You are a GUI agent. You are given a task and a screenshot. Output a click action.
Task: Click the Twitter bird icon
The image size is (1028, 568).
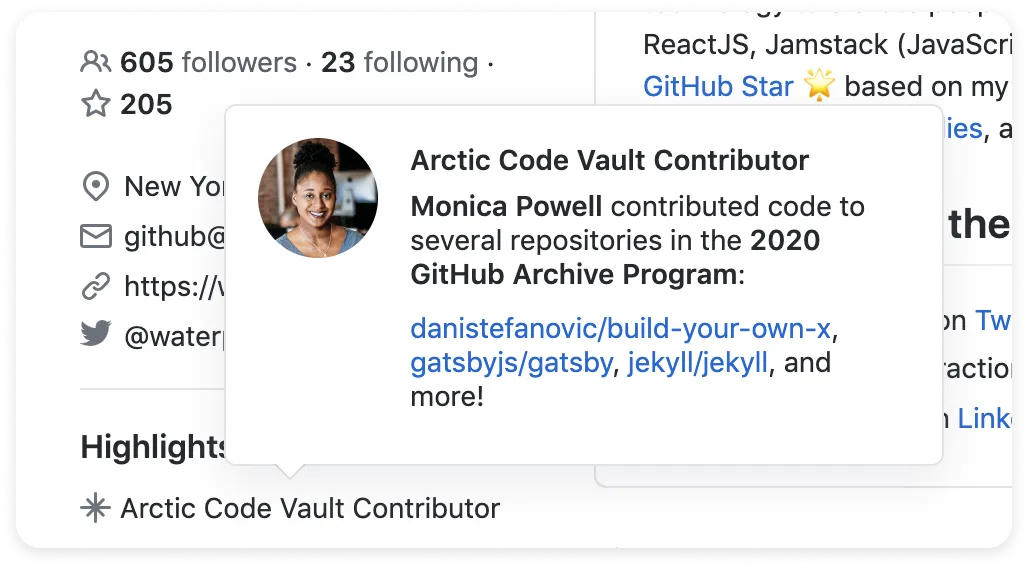point(96,334)
